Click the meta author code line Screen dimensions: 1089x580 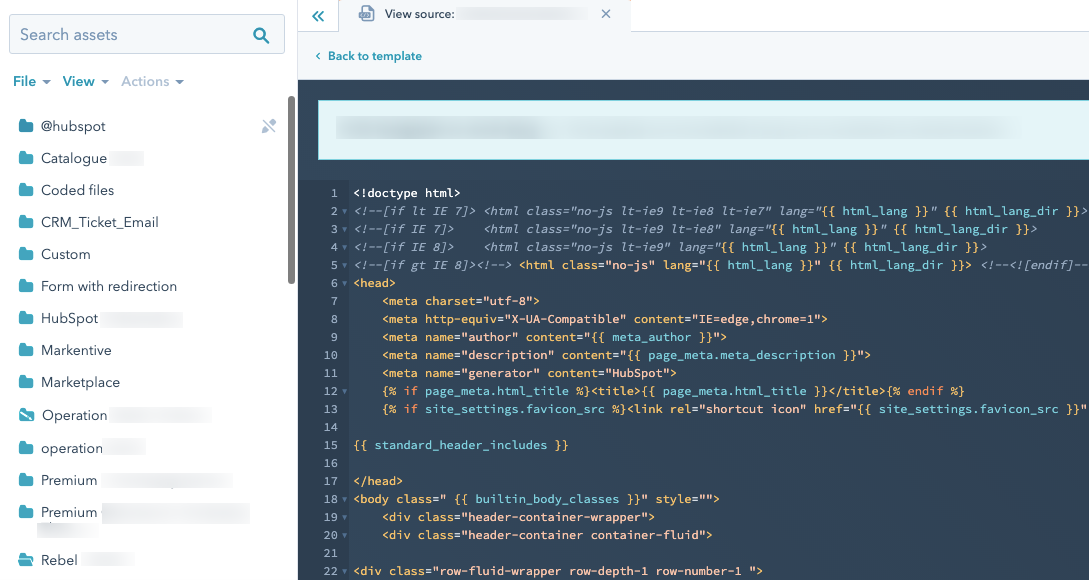pos(554,337)
